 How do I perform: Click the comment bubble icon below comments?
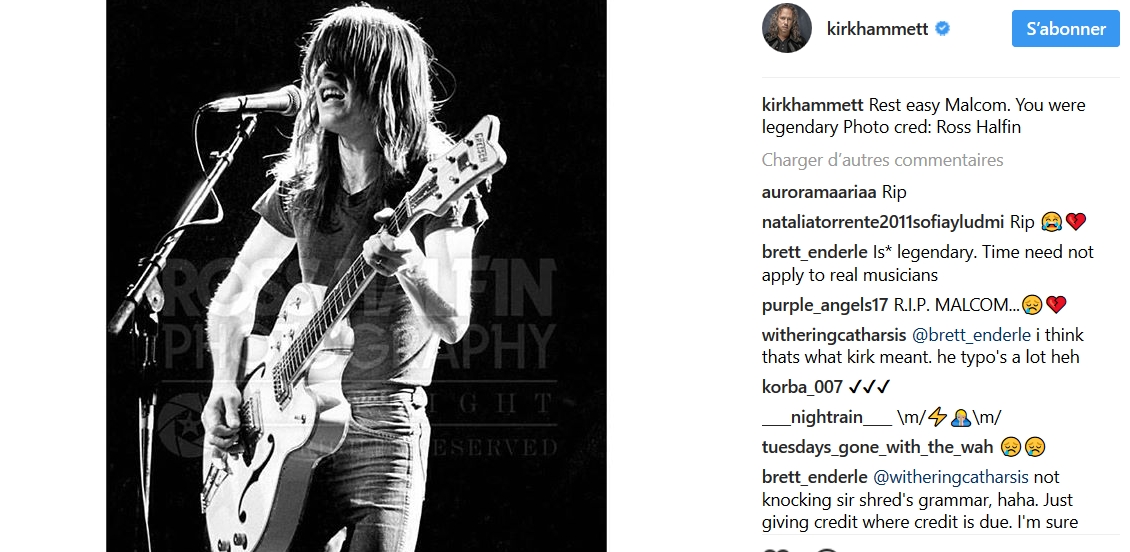coord(827,550)
